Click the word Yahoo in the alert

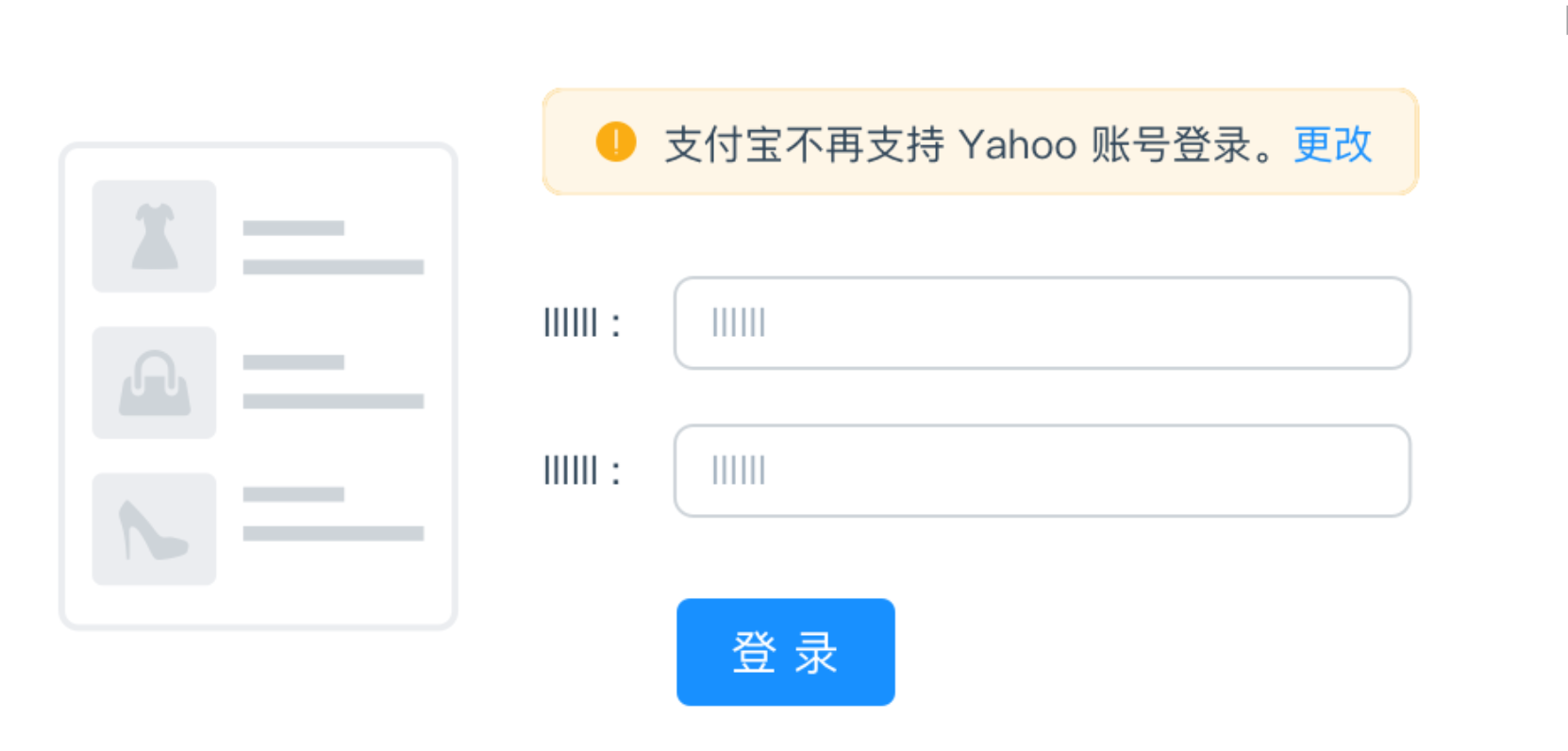(x=1017, y=144)
